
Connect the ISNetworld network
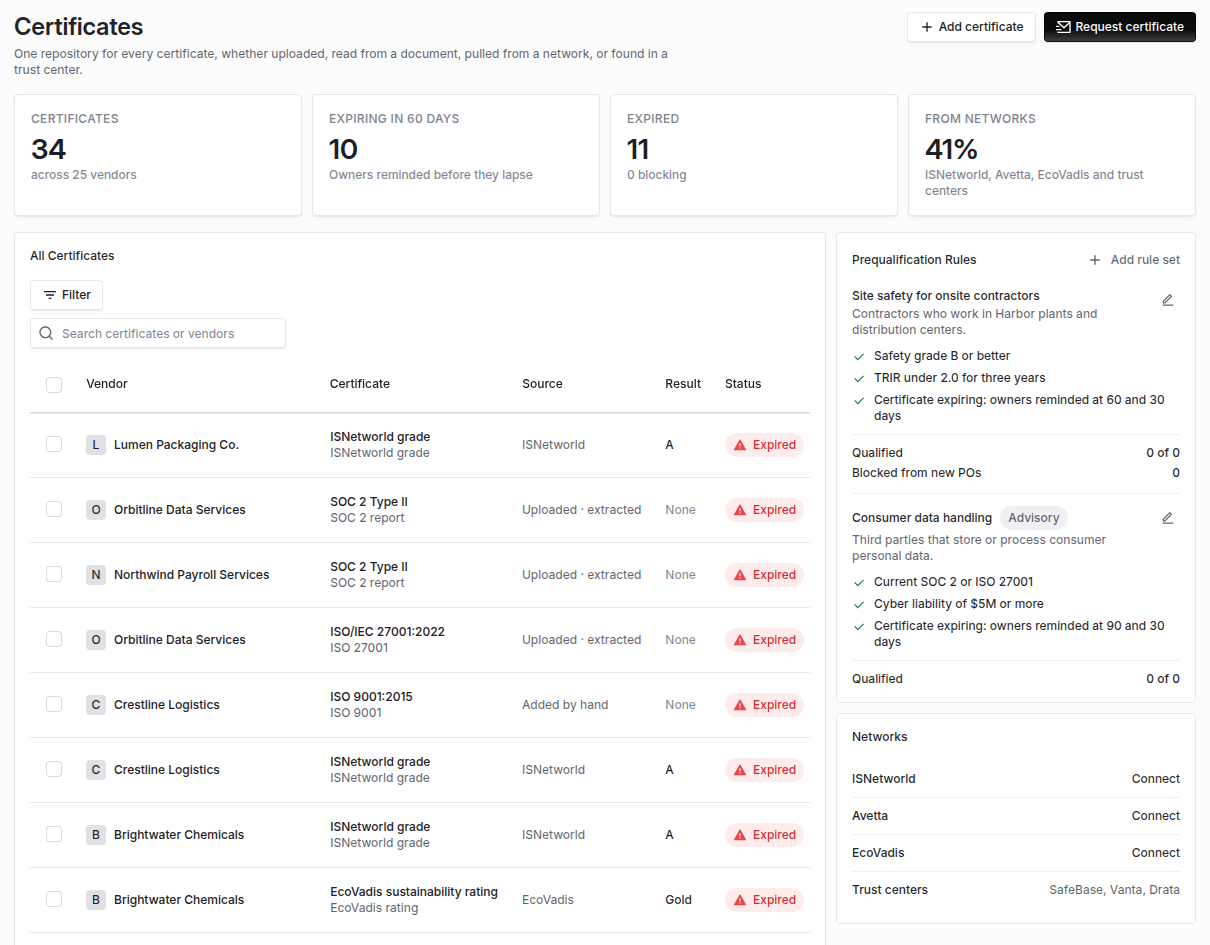pos(1155,779)
